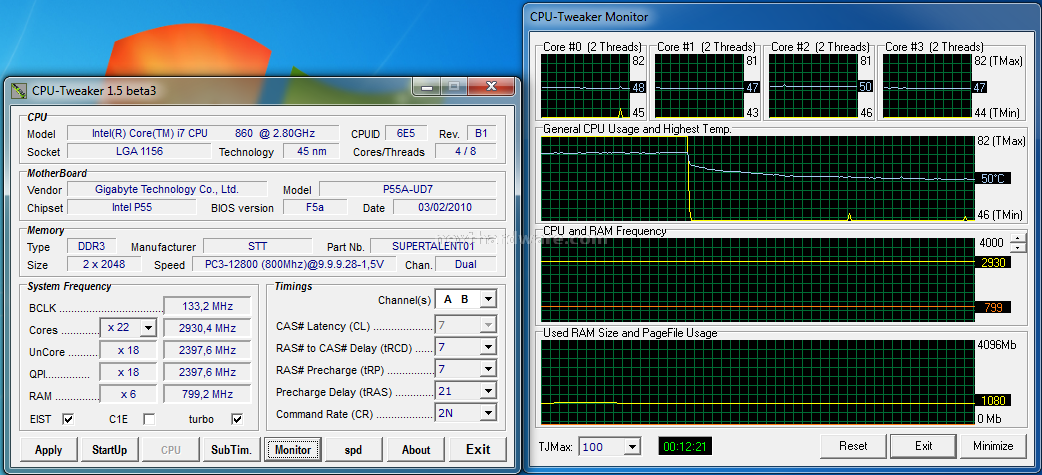Click the 1080 used RAM readout
This screenshot has height=475, width=1042.
[x=993, y=401]
